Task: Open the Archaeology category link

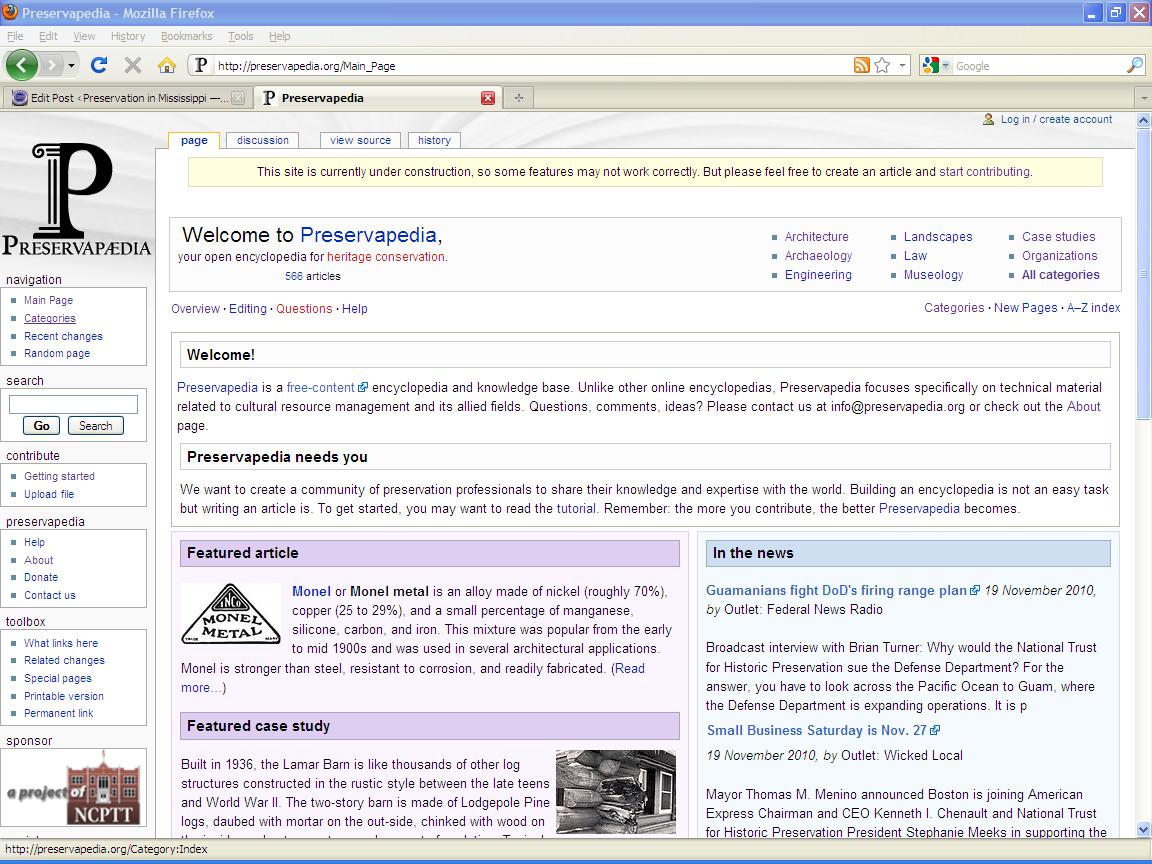Action: 818,256
